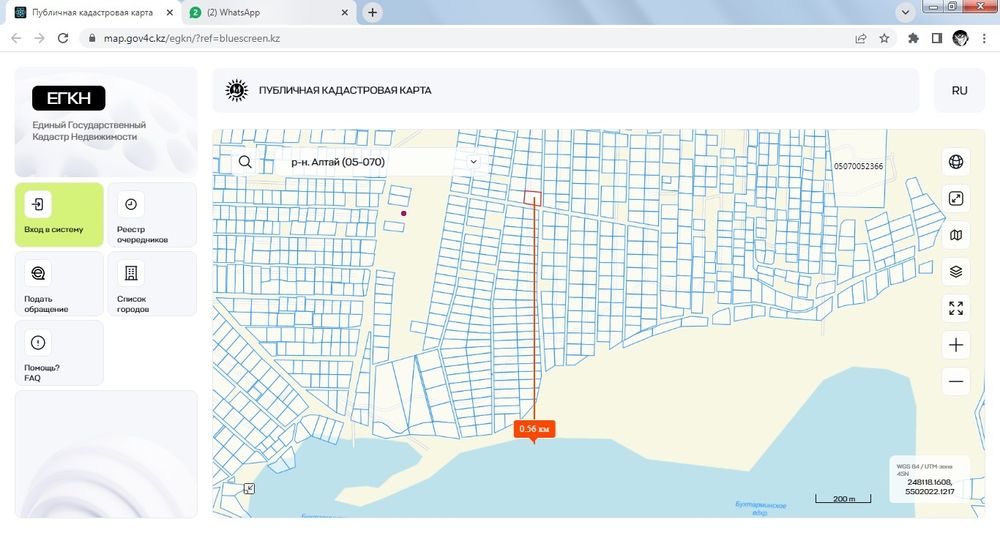Click the ЕГКН logo
The height and width of the screenshot is (533, 1000).
(x=69, y=98)
